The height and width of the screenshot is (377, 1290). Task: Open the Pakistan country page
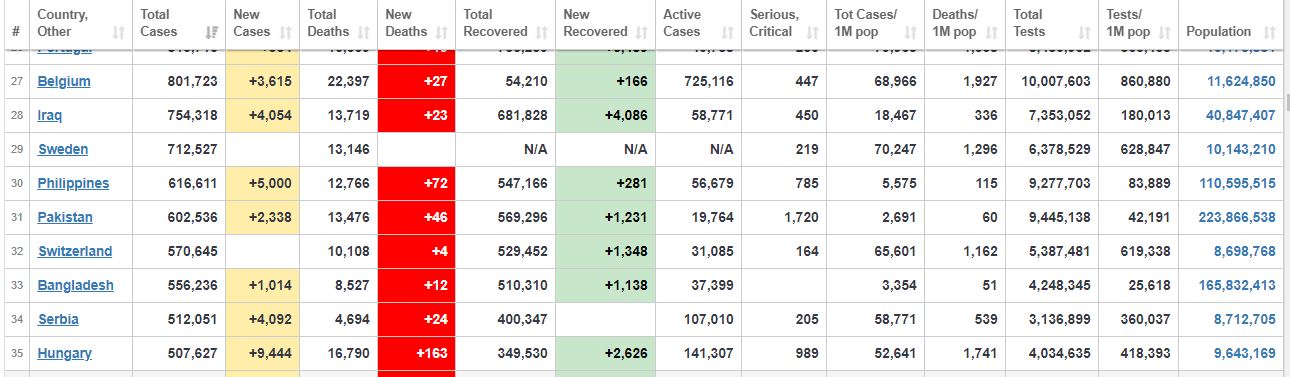(65, 218)
